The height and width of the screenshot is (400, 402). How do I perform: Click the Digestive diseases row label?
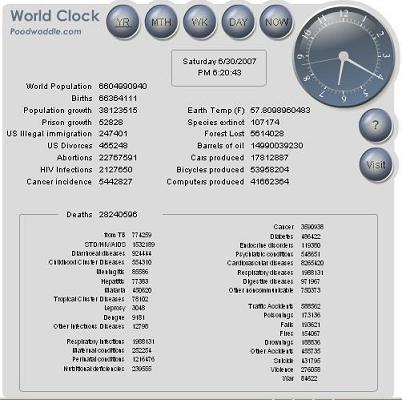tap(268, 281)
